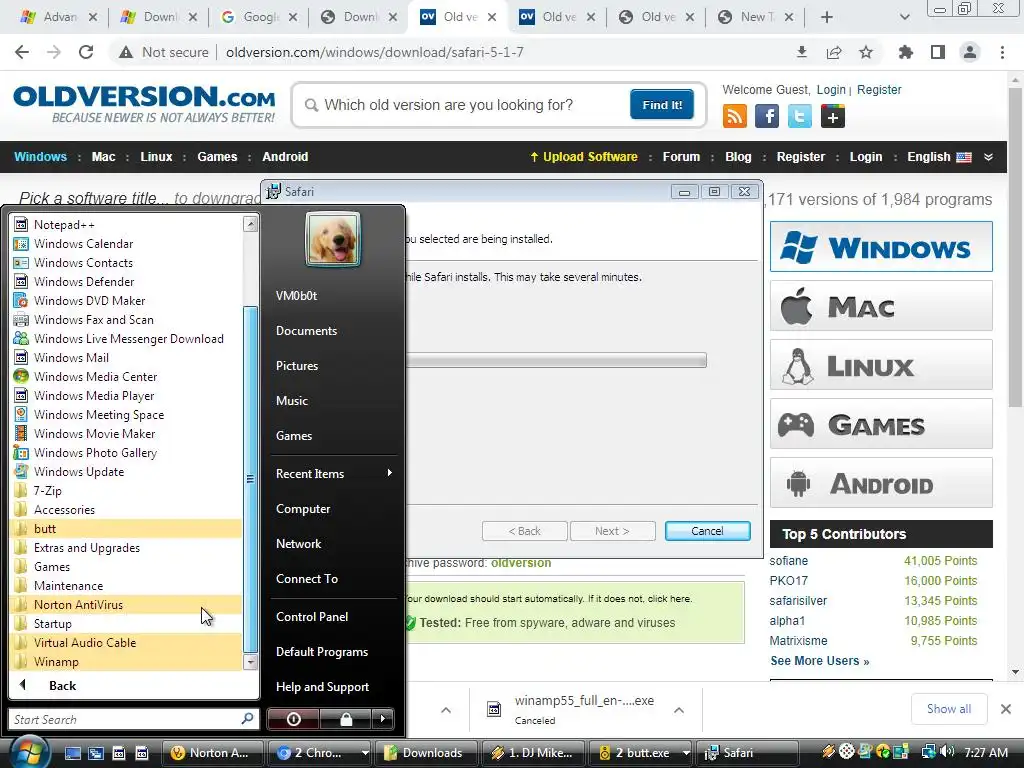Open Windows Defender program entry
Image resolution: width=1024 pixels, height=768 pixels.
[84, 281]
